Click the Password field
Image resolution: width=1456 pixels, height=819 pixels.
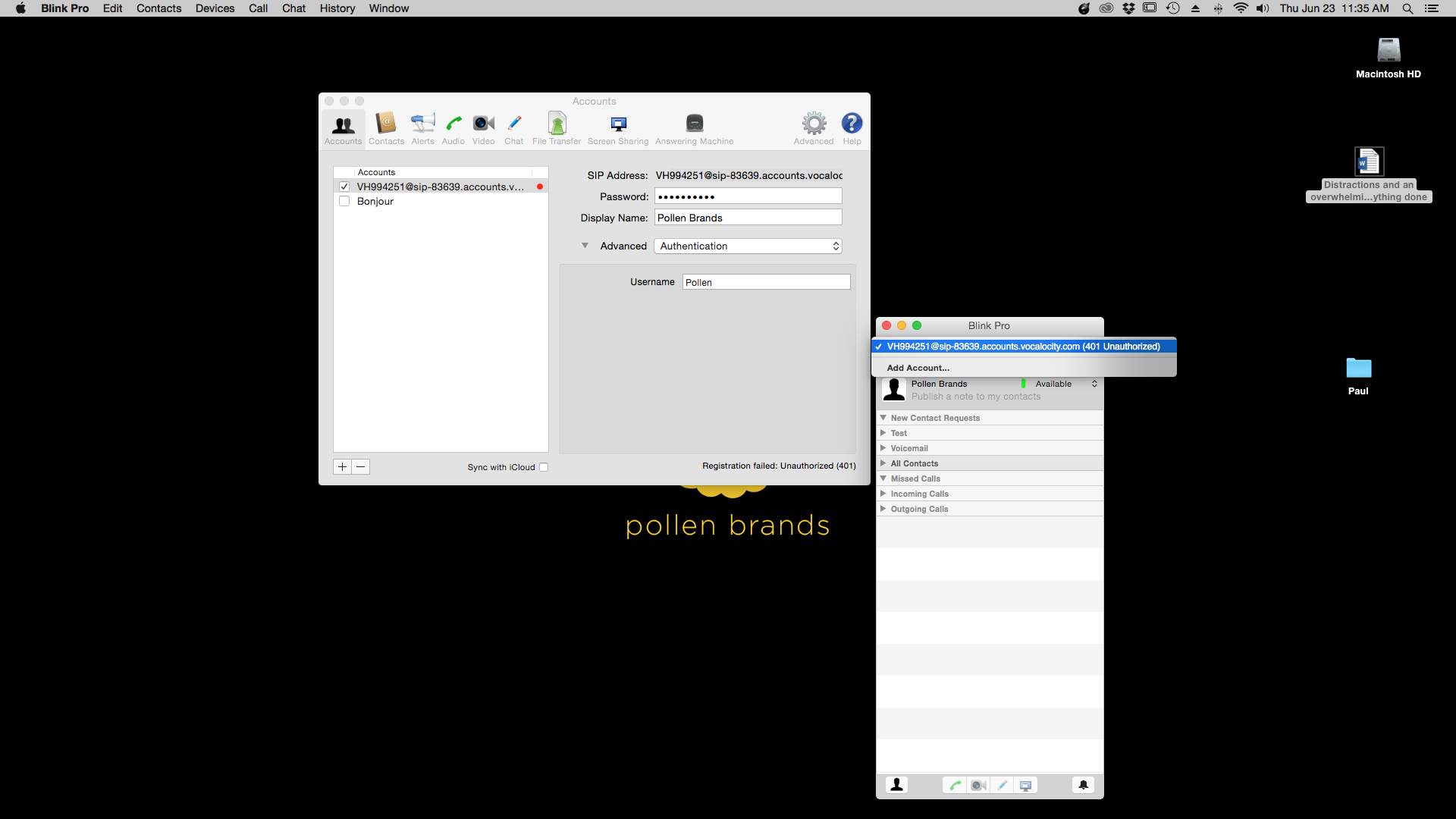(x=748, y=196)
